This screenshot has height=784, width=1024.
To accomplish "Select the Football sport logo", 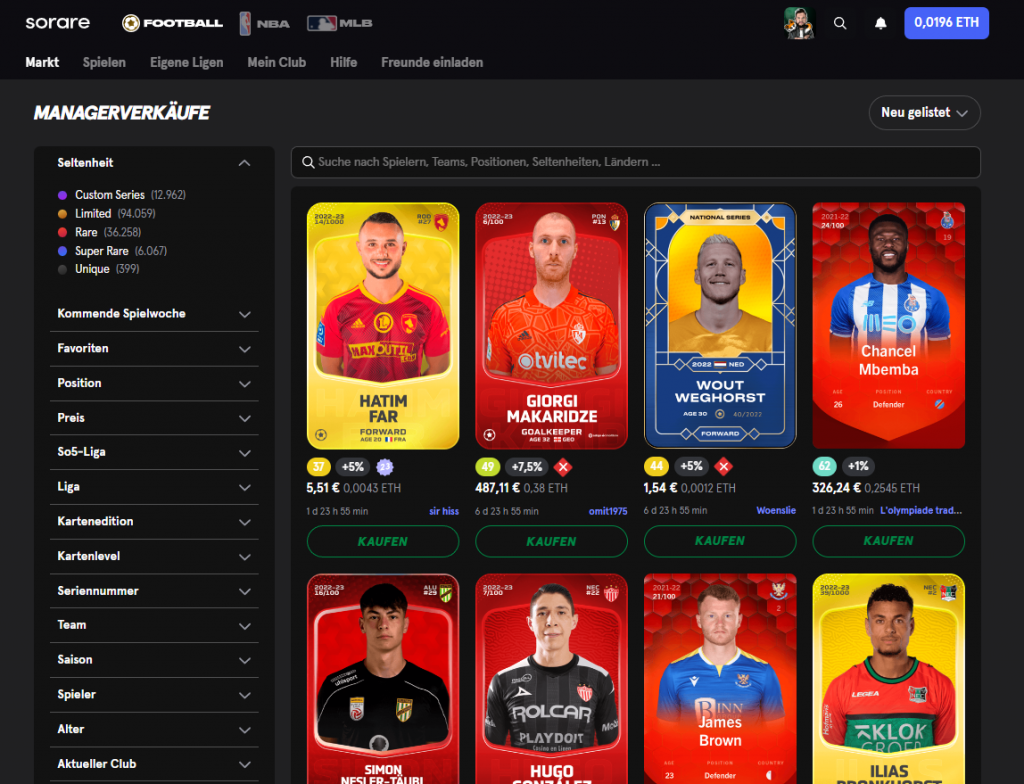I will 172,24.
